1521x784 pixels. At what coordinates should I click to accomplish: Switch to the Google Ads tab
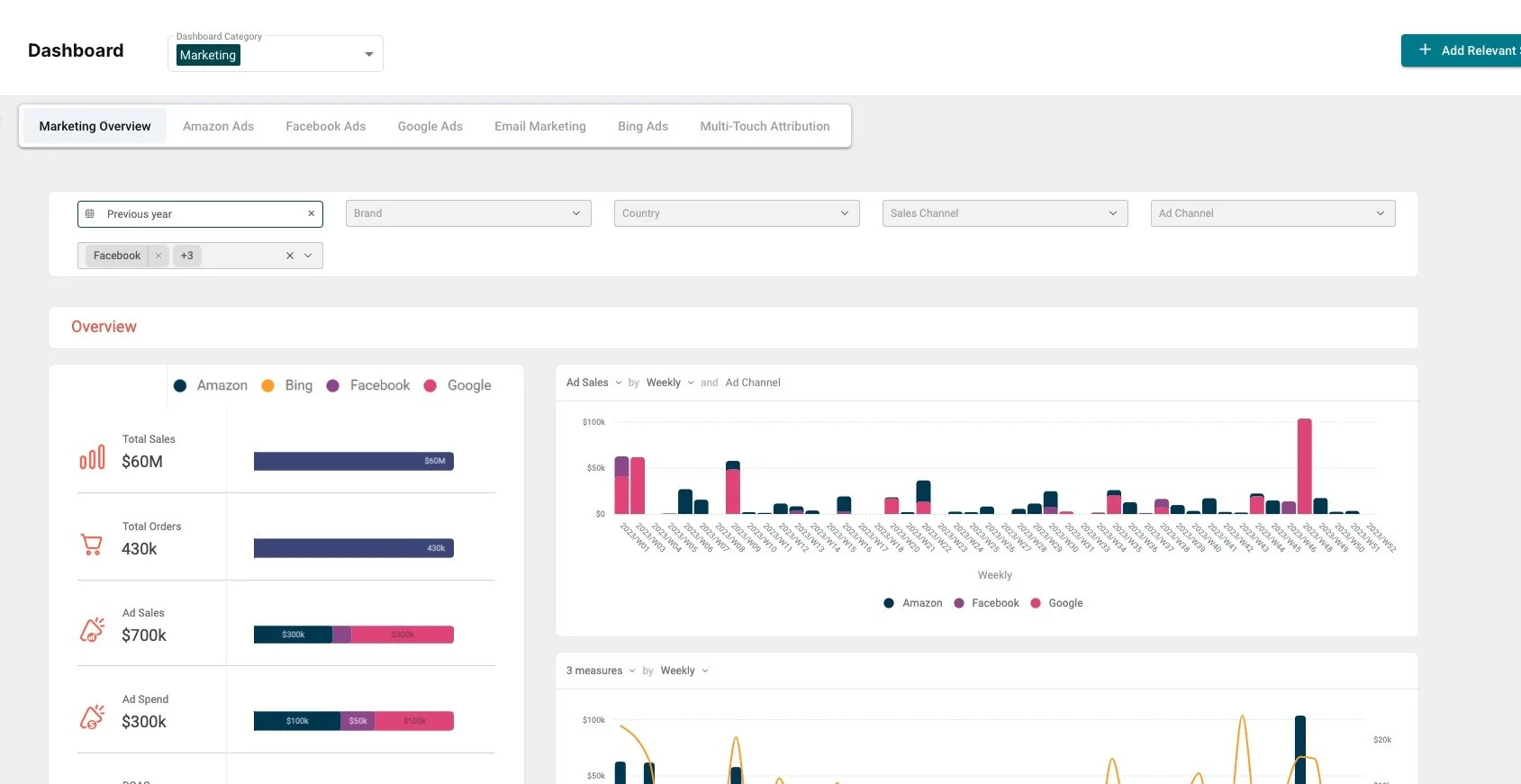pyautogui.click(x=430, y=126)
